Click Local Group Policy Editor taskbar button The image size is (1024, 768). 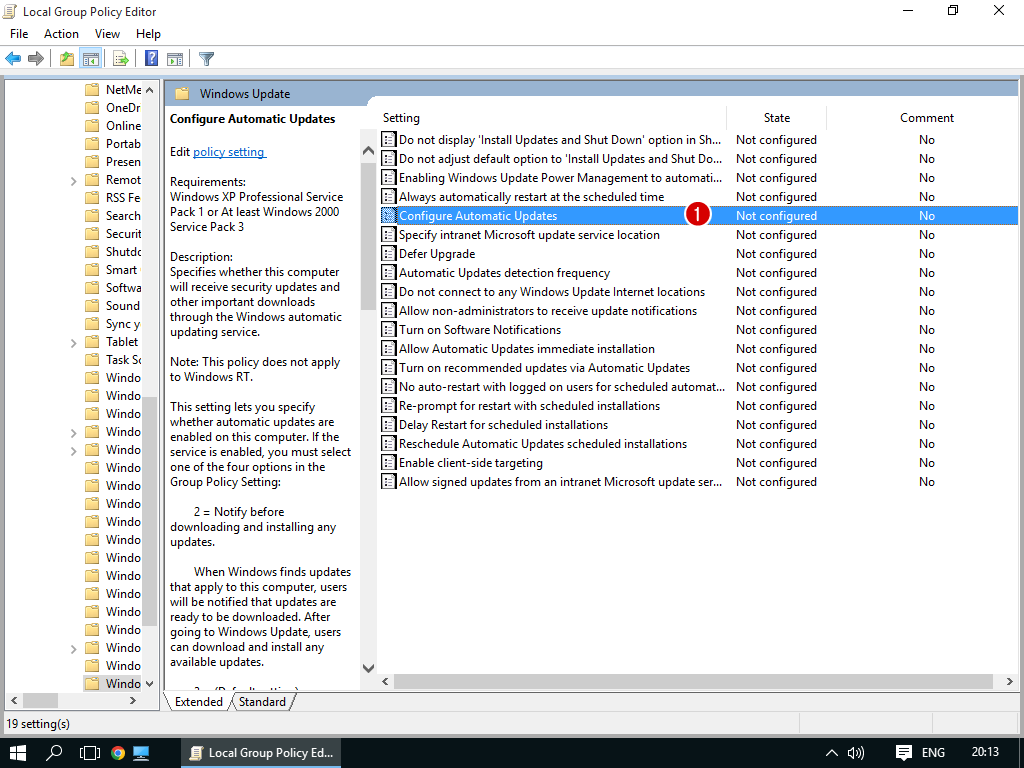(x=261, y=752)
